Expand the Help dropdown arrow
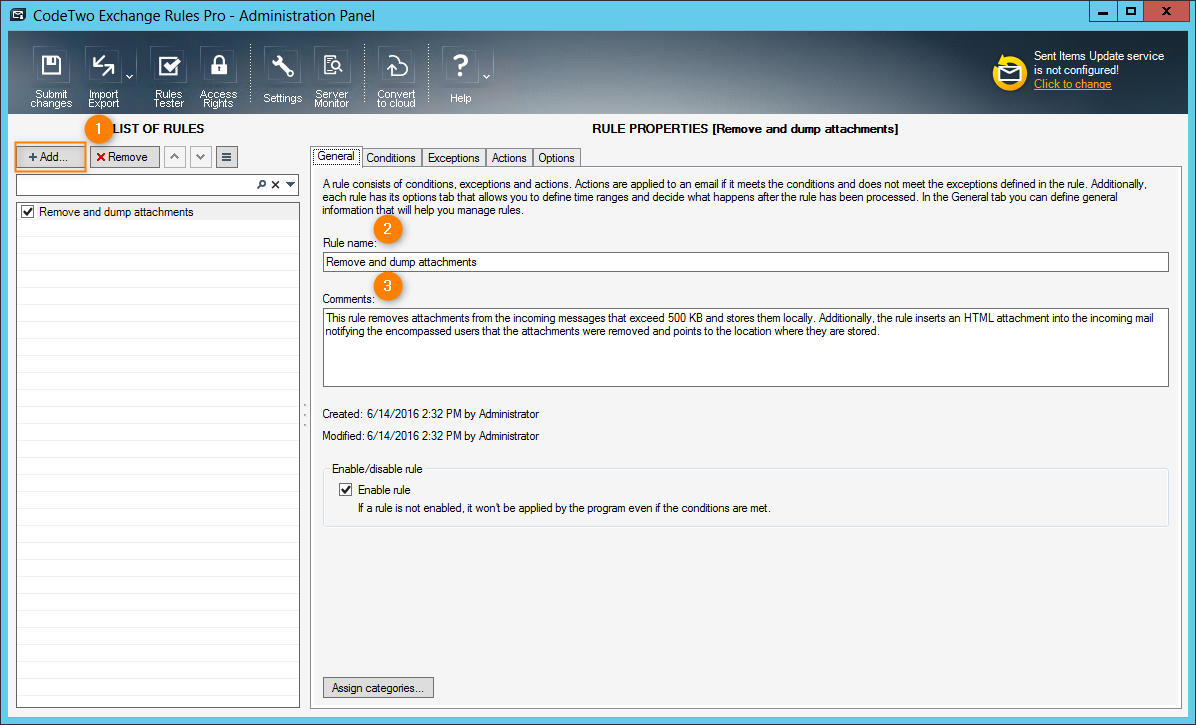Image resolution: width=1196 pixels, height=725 pixels. click(487, 77)
